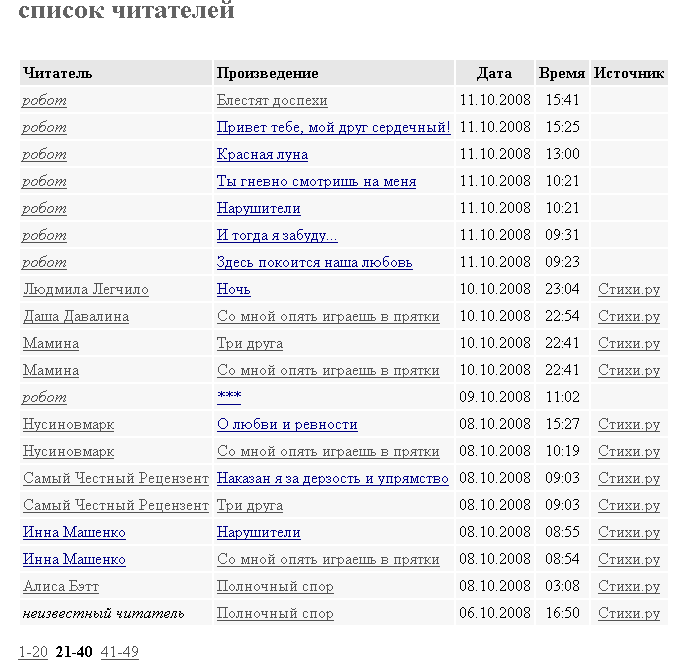The width and height of the screenshot is (677, 668).
Task: Click the time "23:04"
Action: point(562,289)
